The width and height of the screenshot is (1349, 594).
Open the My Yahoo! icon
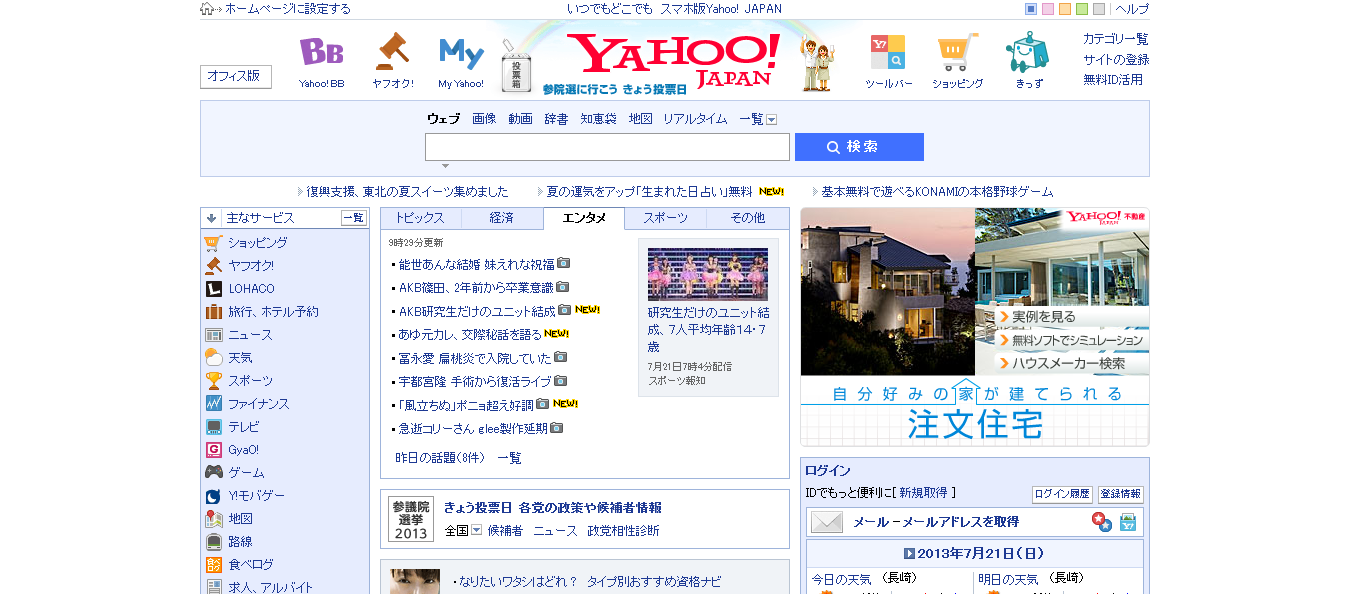point(461,52)
